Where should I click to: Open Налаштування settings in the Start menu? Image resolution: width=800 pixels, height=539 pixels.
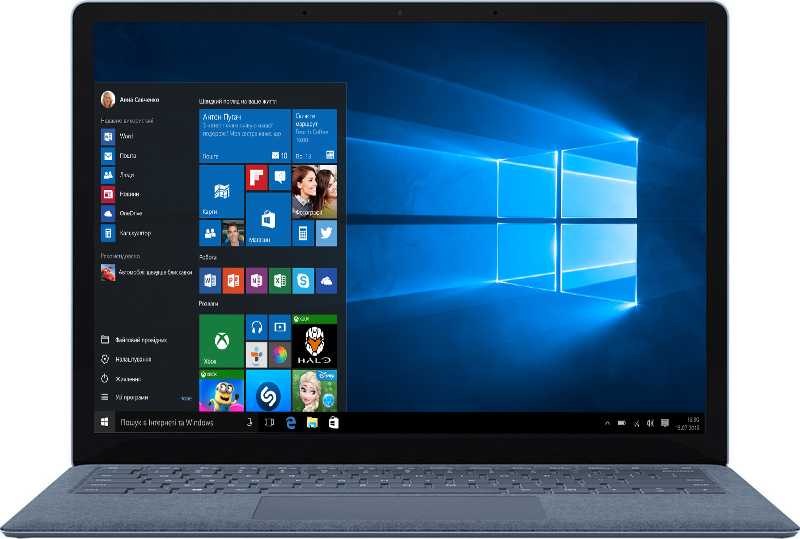click(x=126, y=359)
